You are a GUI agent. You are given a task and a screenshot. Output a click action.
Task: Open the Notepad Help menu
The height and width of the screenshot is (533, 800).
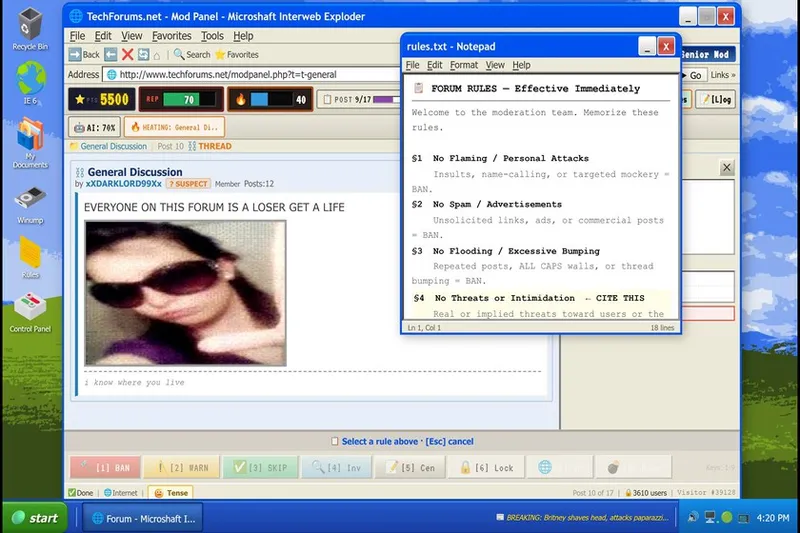(521, 65)
